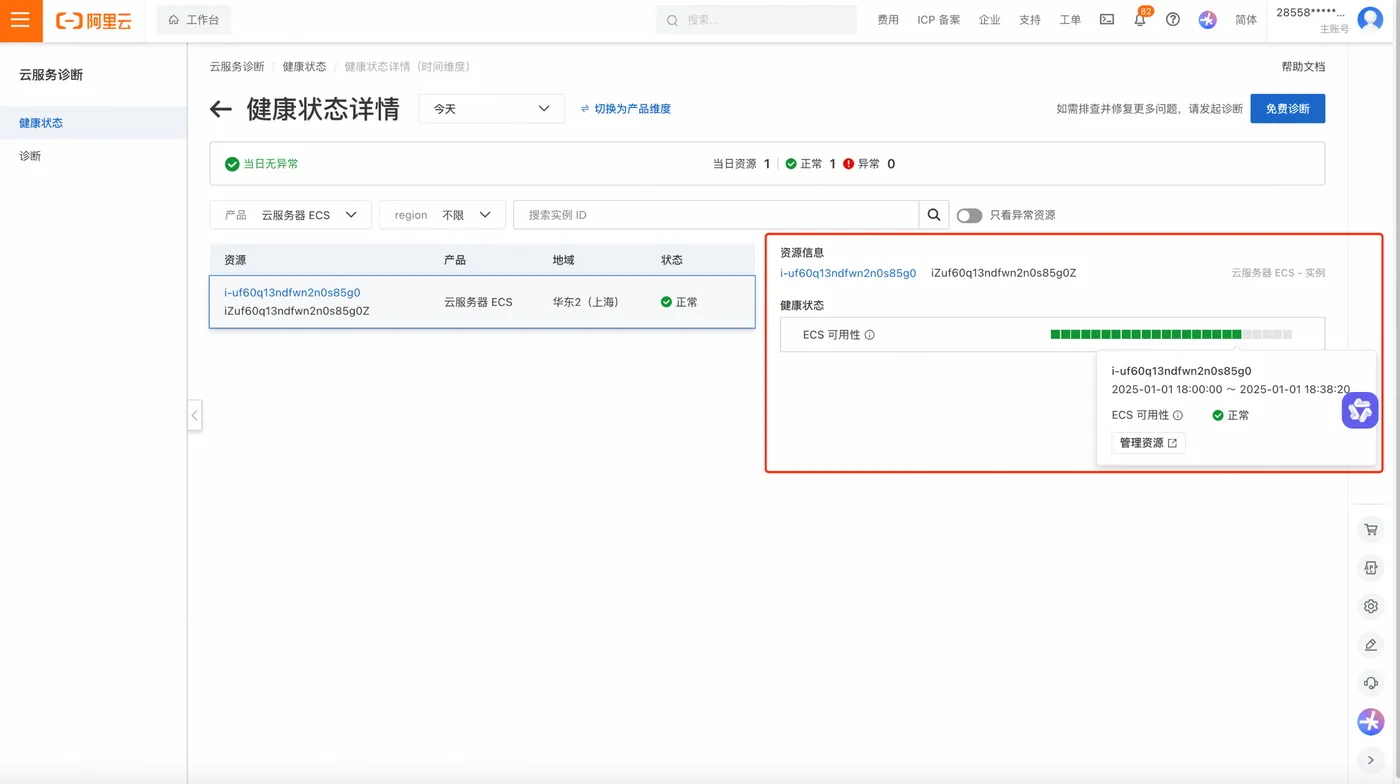Click the top search field
Screen dimensions: 1400x784
756,20
